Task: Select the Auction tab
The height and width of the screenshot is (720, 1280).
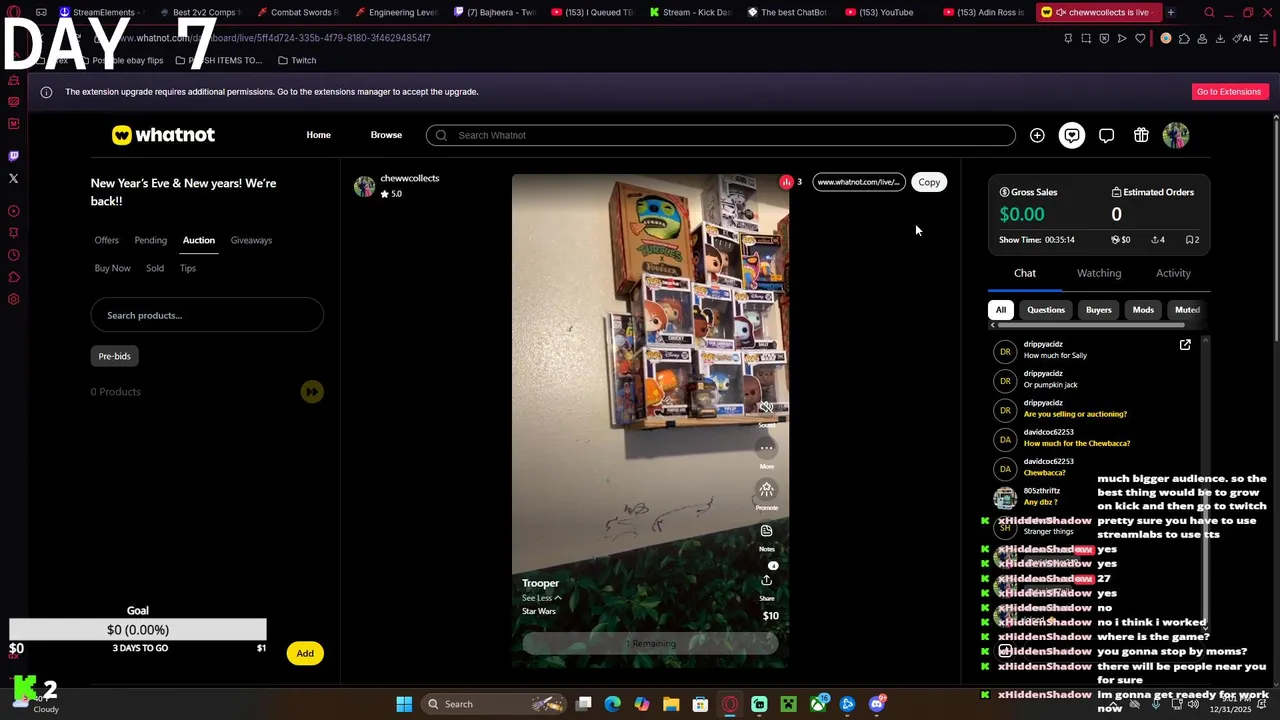Action: [x=199, y=240]
